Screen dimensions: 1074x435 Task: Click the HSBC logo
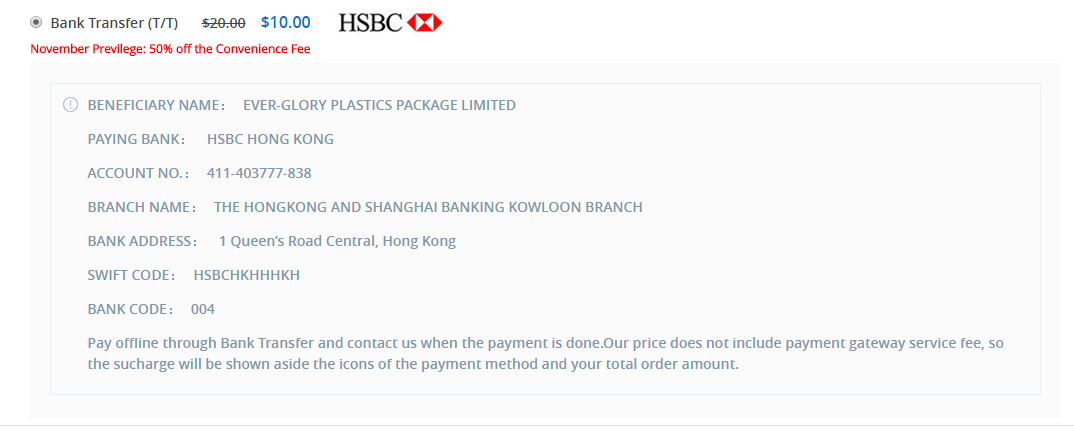[x=390, y=22]
